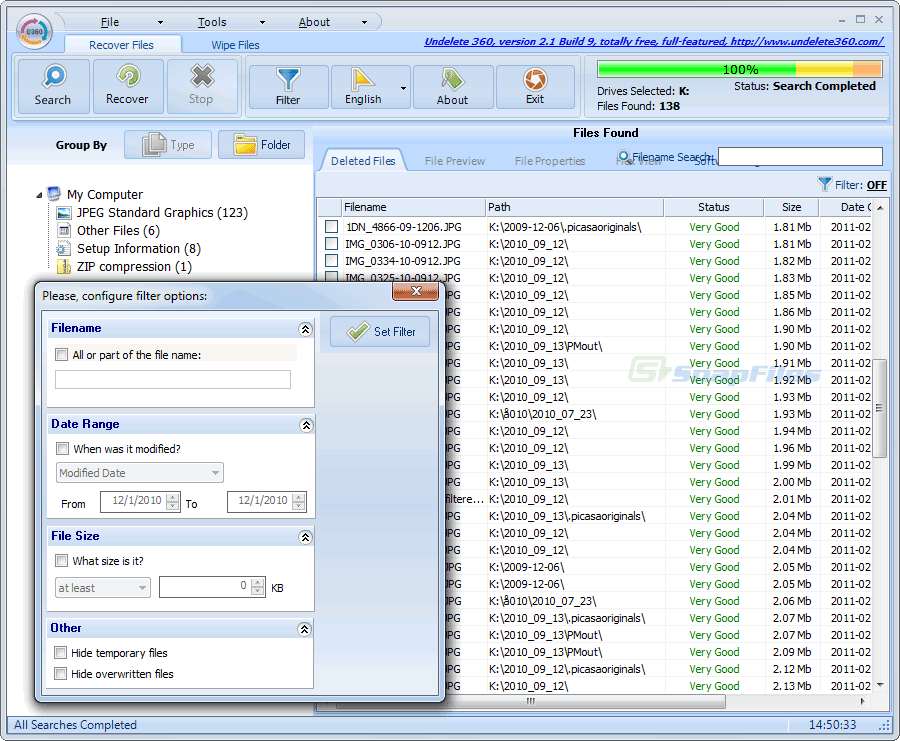Group results by Folder

tap(262, 145)
